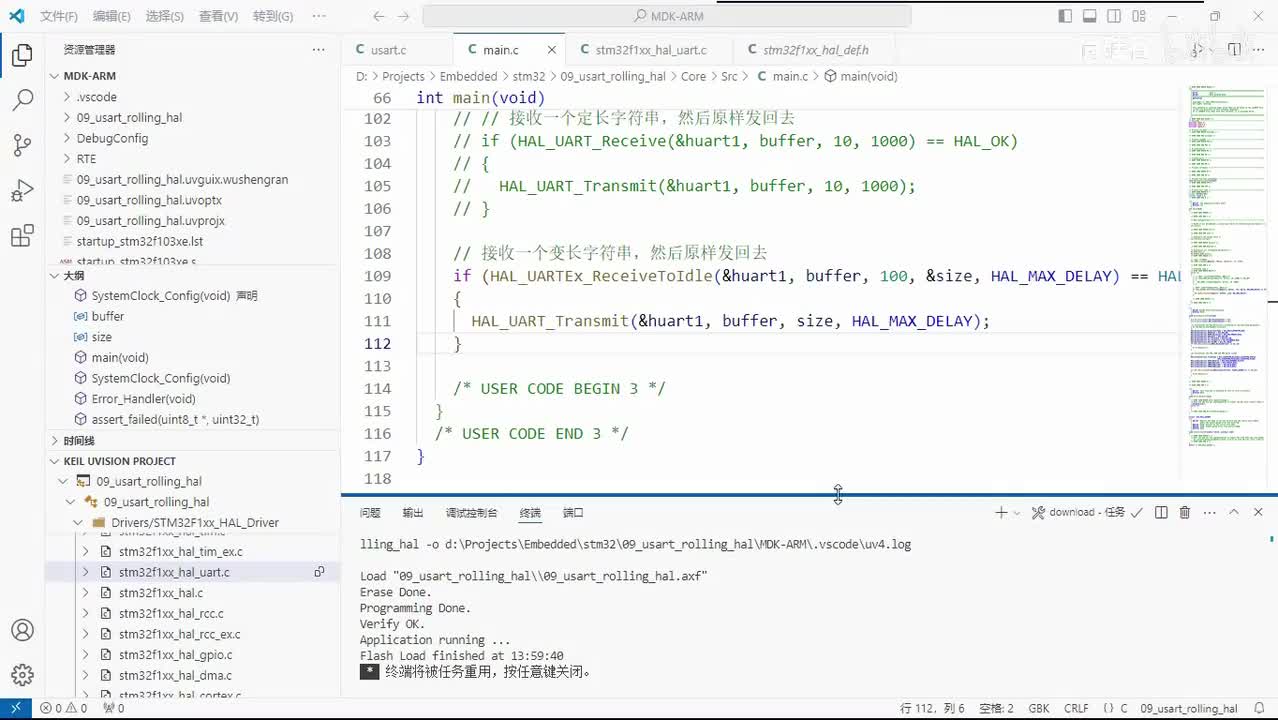This screenshot has width=1278, height=720.
Task: Show the 问题 problems panel tab
Action: [x=370, y=512]
